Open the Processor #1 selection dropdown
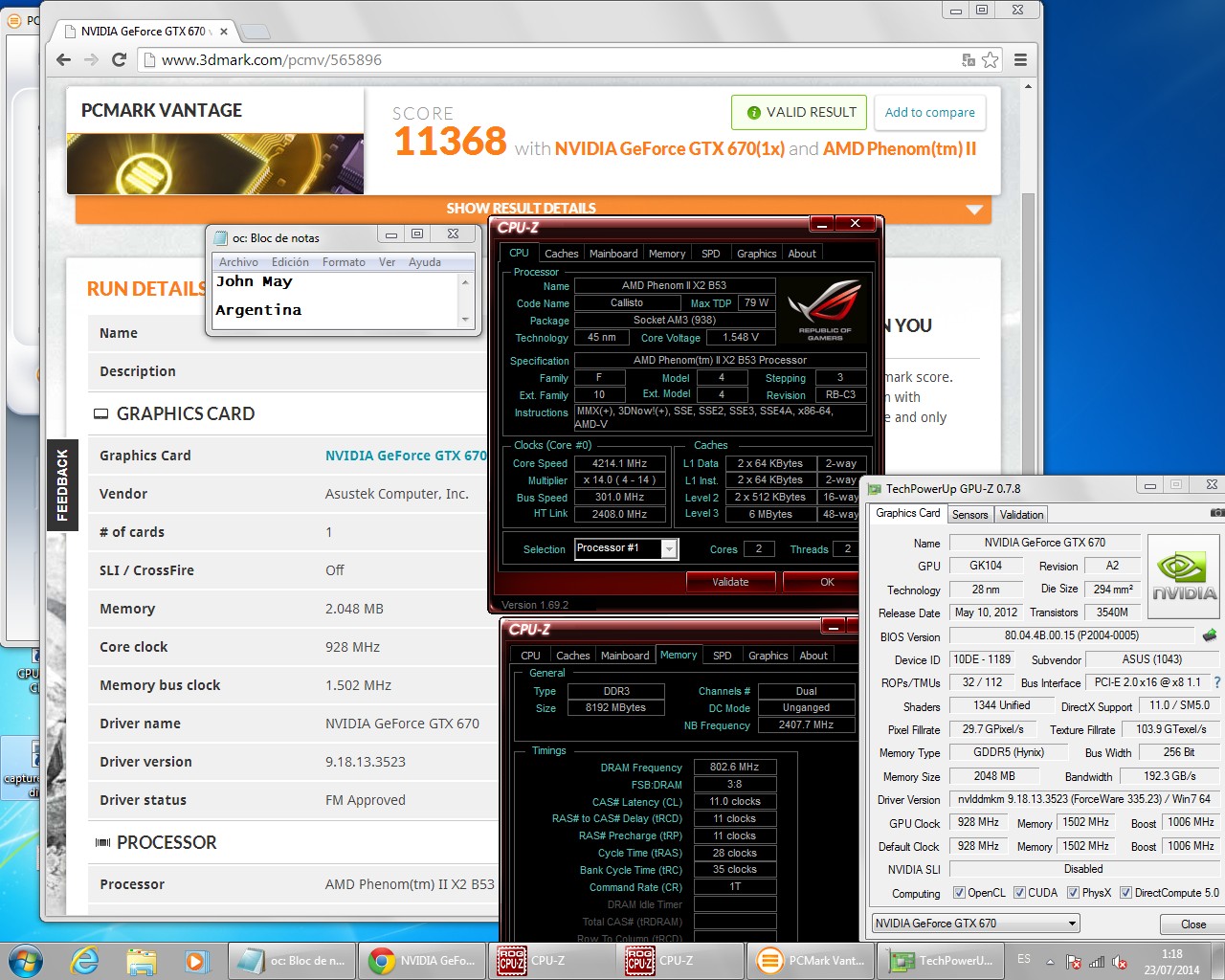The height and width of the screenshot is (980, 1225). point(669,548)
